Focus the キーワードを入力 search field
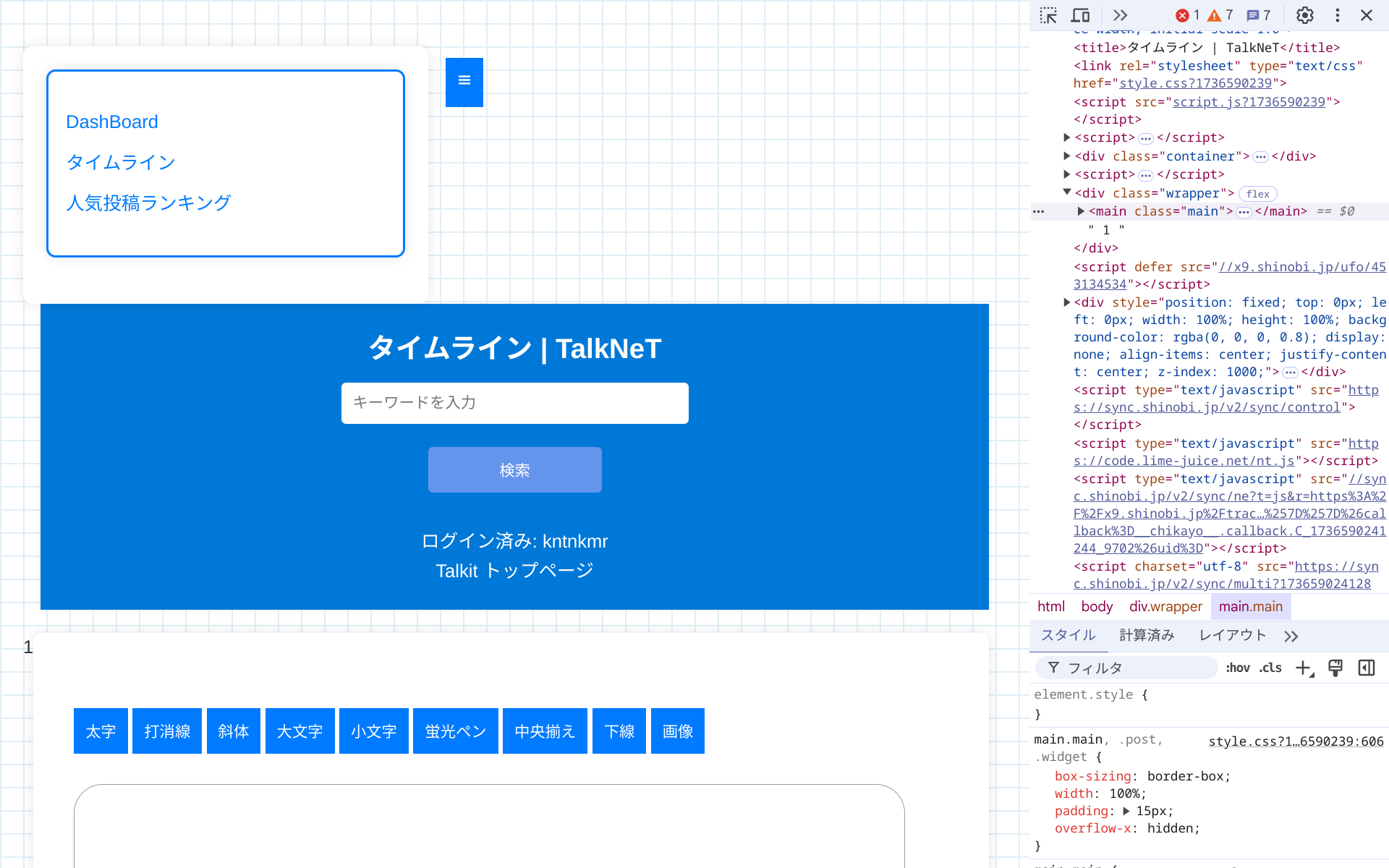1389x868 pixels. pyautogui.click(x=515, y=403)
